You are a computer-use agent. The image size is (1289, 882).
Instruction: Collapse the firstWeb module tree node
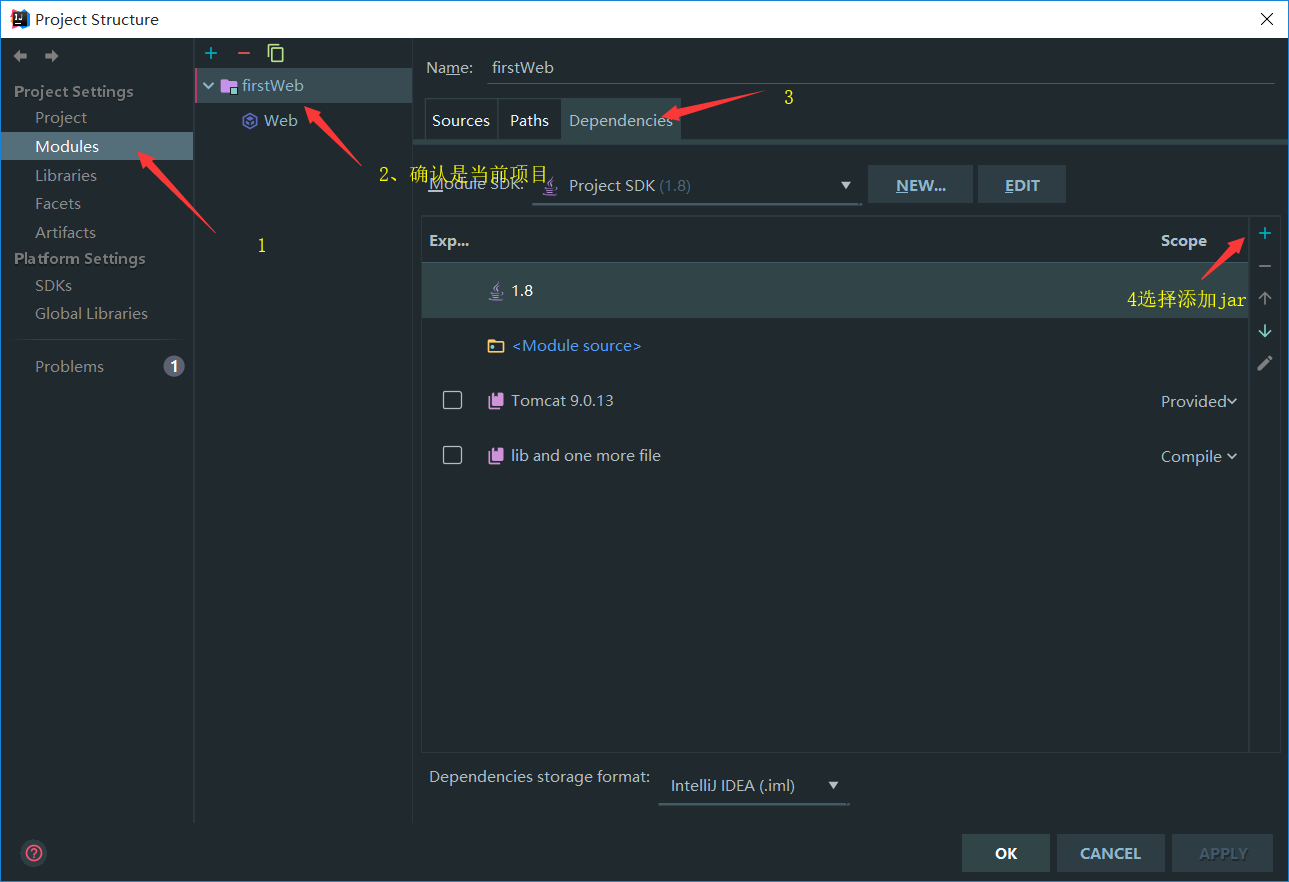[208, 86]
